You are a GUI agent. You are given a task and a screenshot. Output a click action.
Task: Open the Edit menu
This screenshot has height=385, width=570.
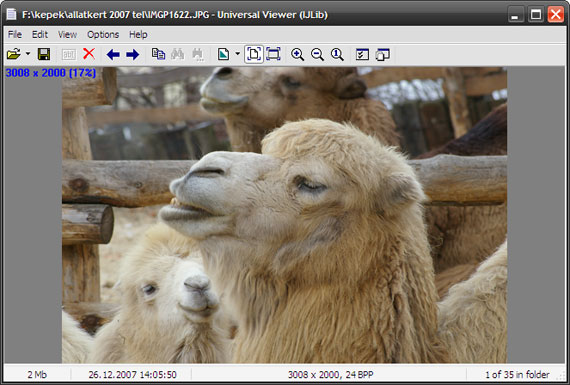click(x=40, y=35)
